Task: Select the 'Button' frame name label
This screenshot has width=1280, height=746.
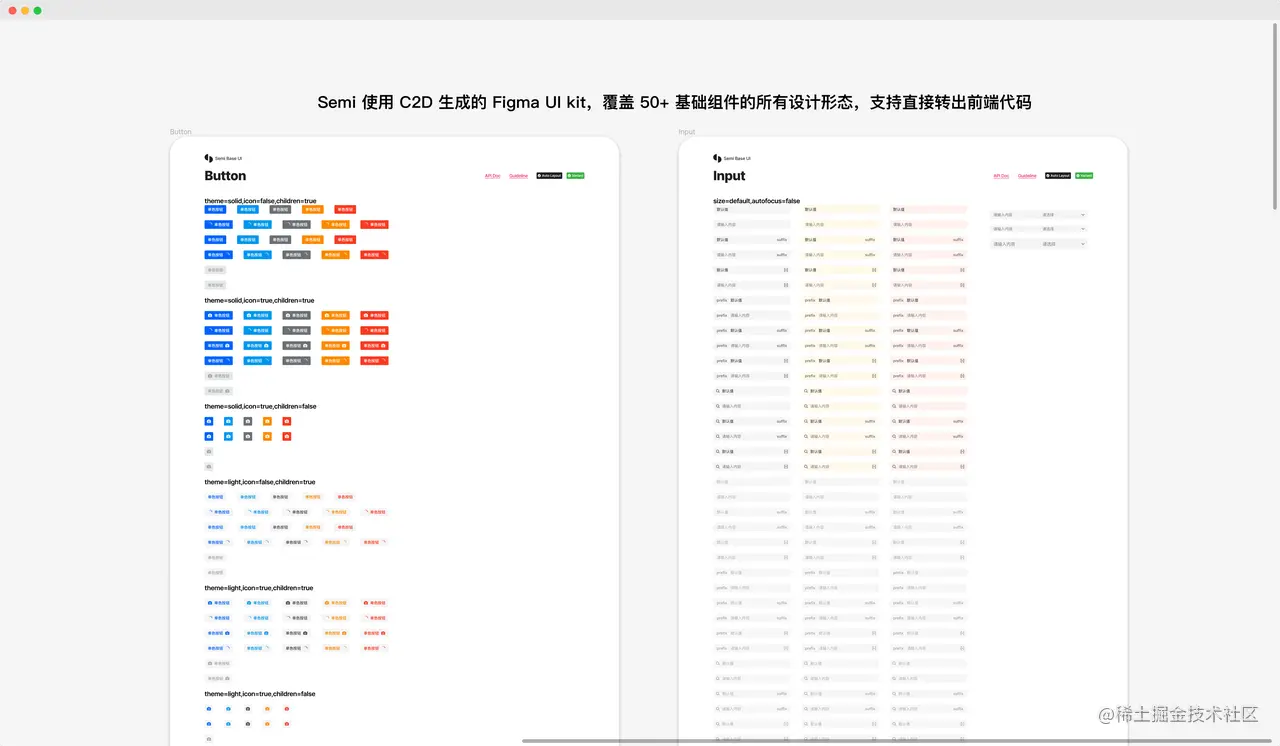Action: tap(180, 132)
